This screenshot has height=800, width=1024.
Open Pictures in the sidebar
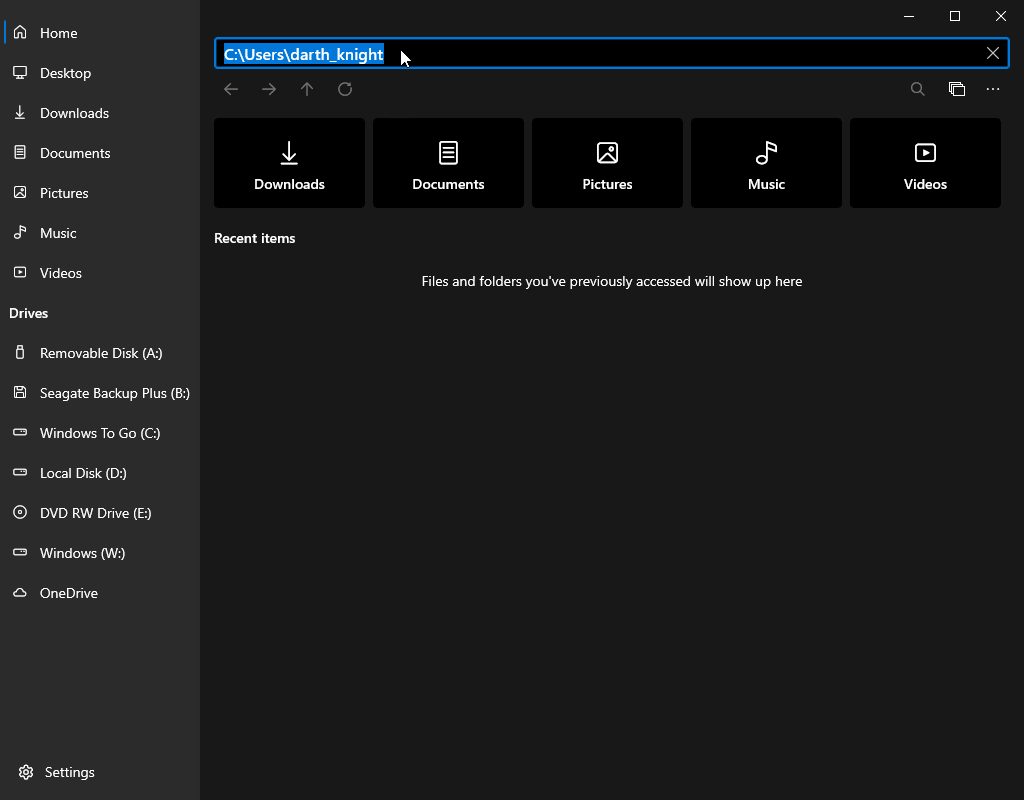click(100, 193)
